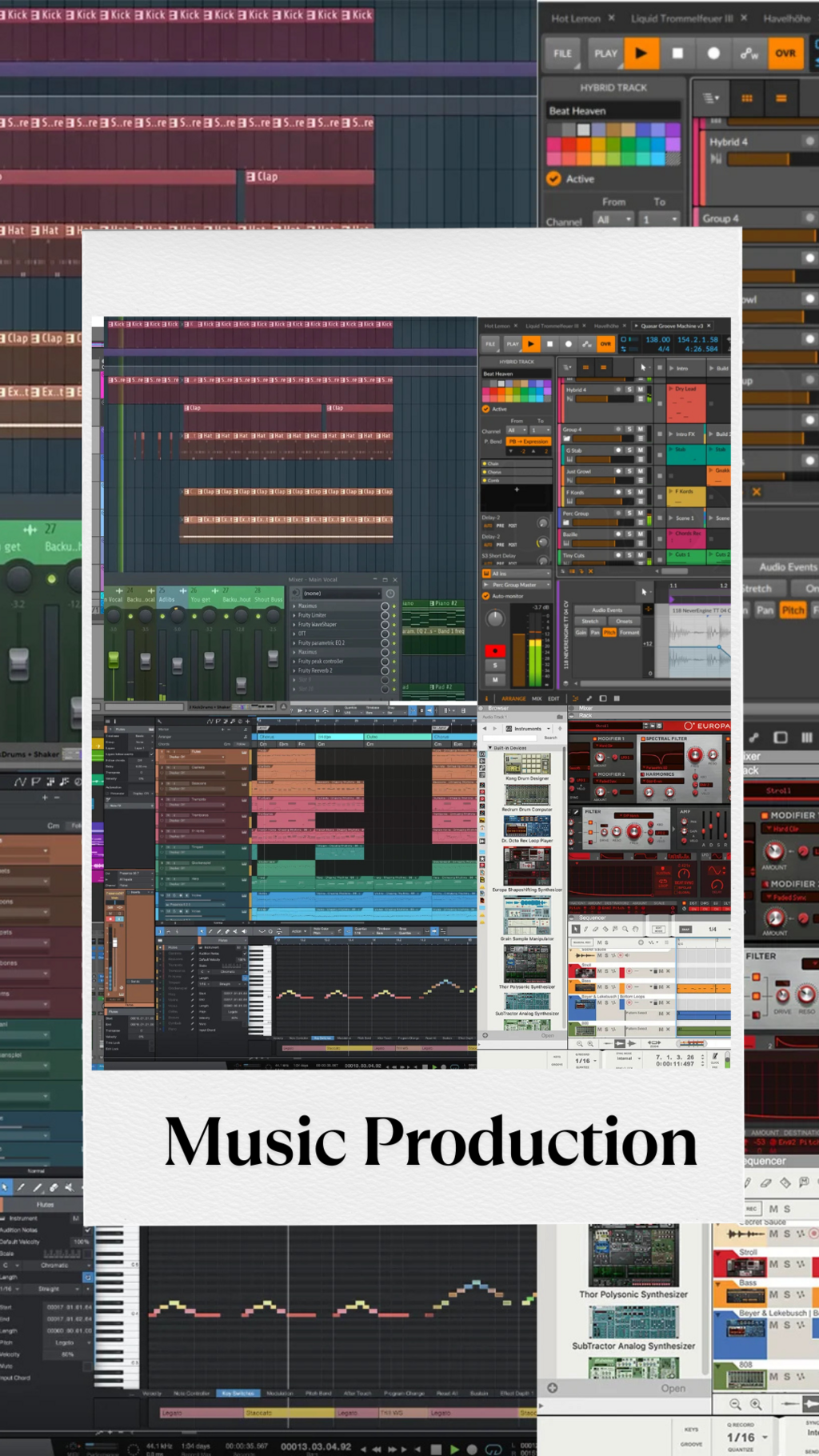Click the red record-arm button beside the level meter
Viewport: 819px width, 1456px height.
495,650
